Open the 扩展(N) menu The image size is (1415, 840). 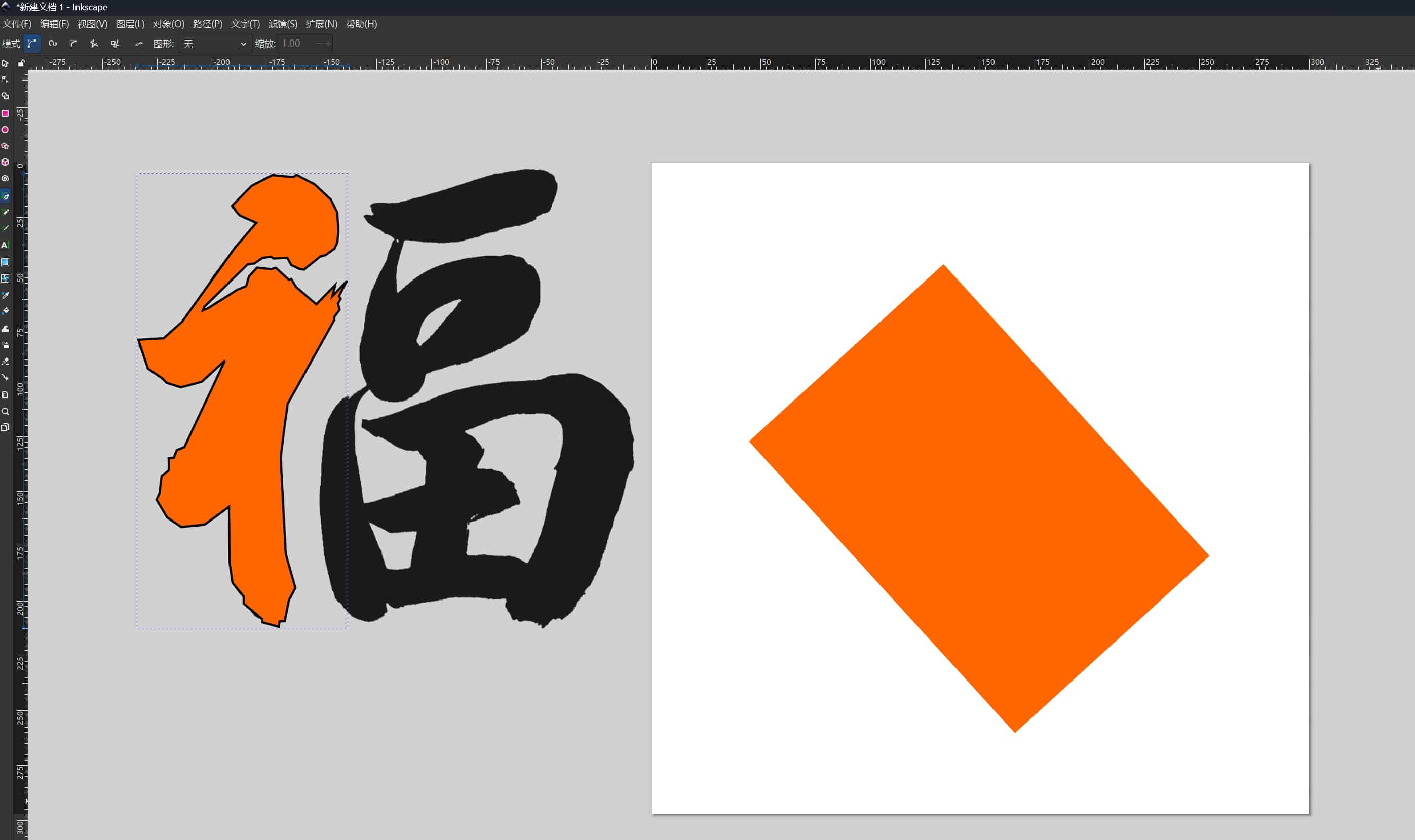tap(321, 24)
